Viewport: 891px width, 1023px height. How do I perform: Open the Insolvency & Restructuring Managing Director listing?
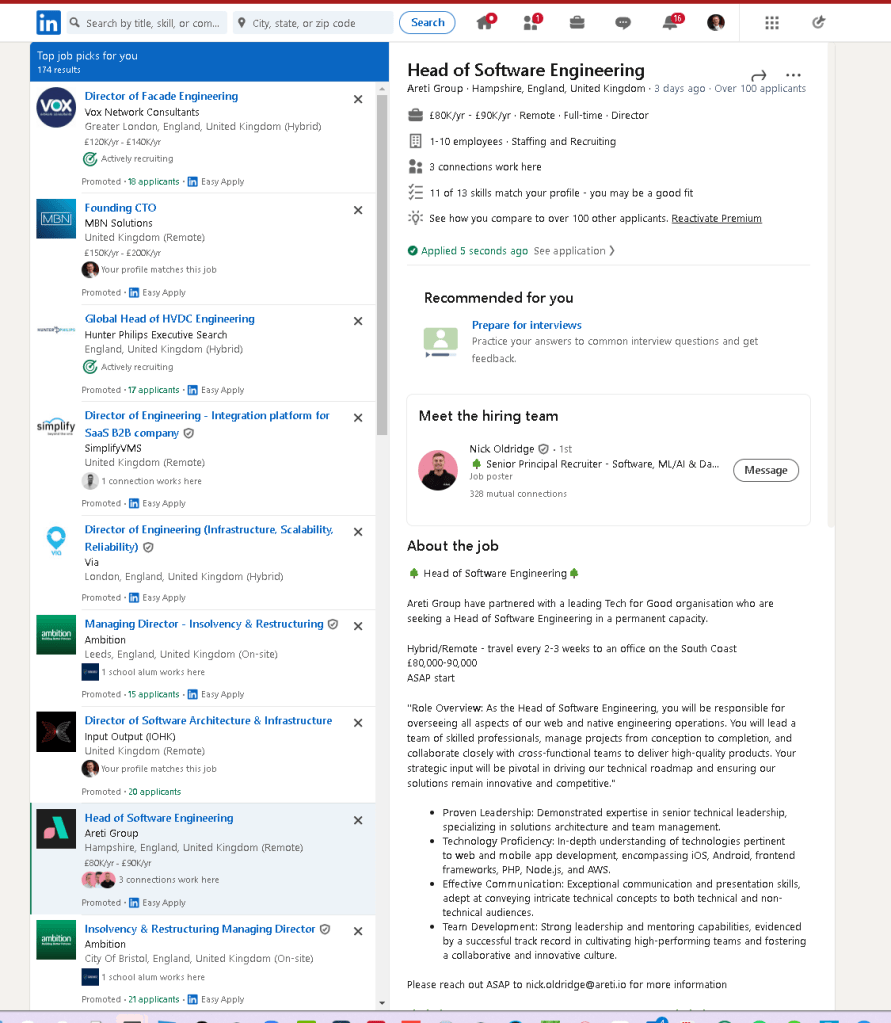point(200,928)
